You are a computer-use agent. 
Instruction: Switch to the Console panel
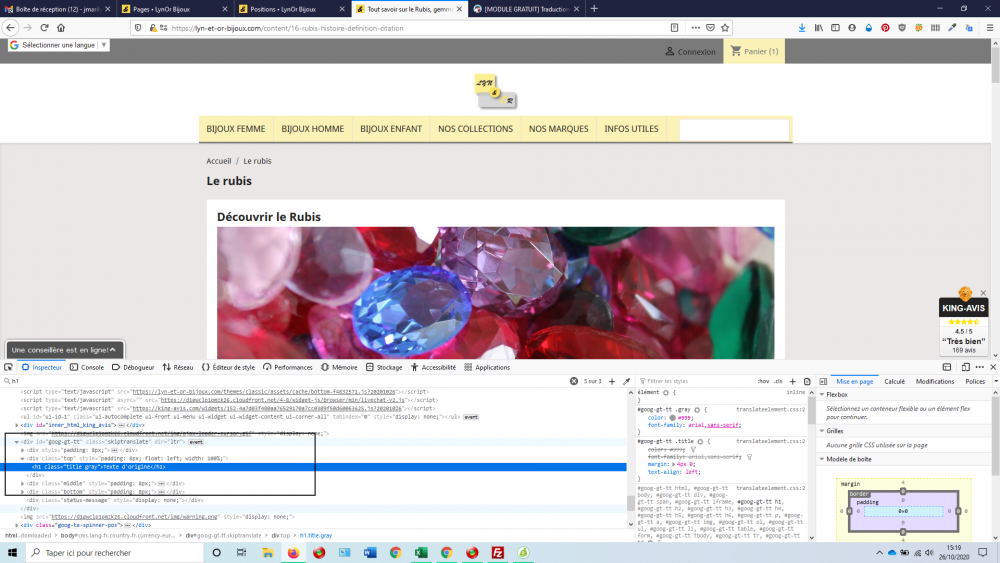(x=87, y=367)
